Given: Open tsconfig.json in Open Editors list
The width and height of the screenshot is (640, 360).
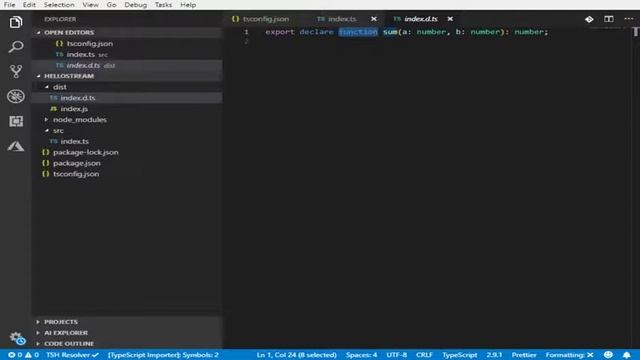Looking at the screenshot, I should (x=127, y=43).
